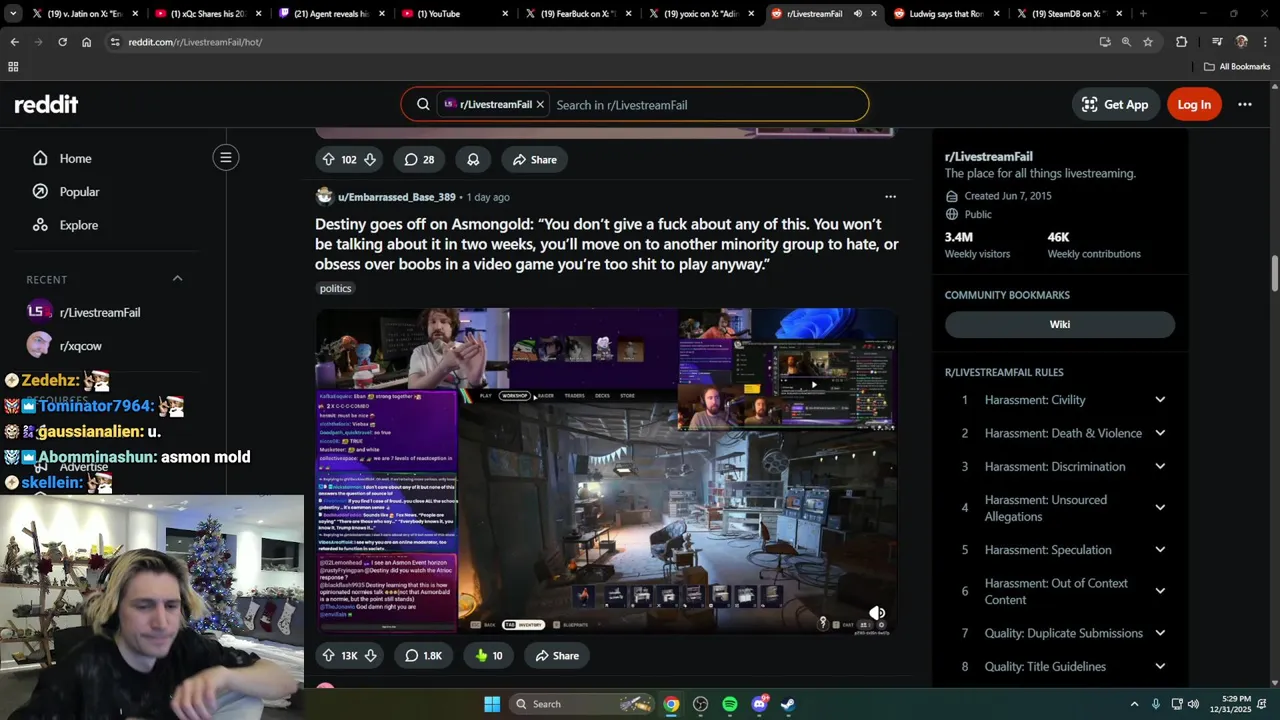Upvote the post with 102 points
1280x720 pixels.
[x=328, y=159]
